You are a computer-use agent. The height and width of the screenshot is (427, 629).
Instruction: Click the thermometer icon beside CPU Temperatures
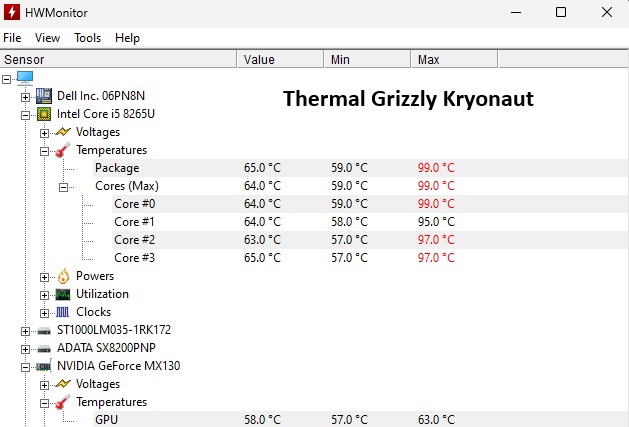(62, 150)
